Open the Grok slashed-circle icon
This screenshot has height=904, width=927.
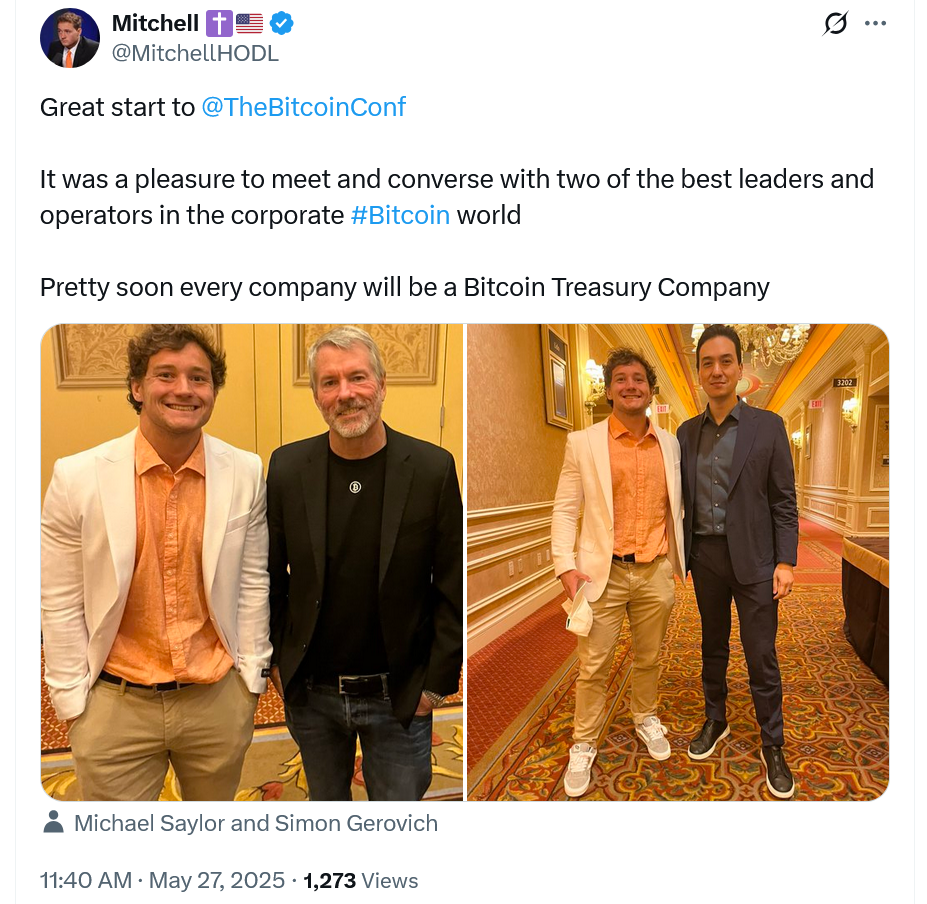tap(834, 24)
